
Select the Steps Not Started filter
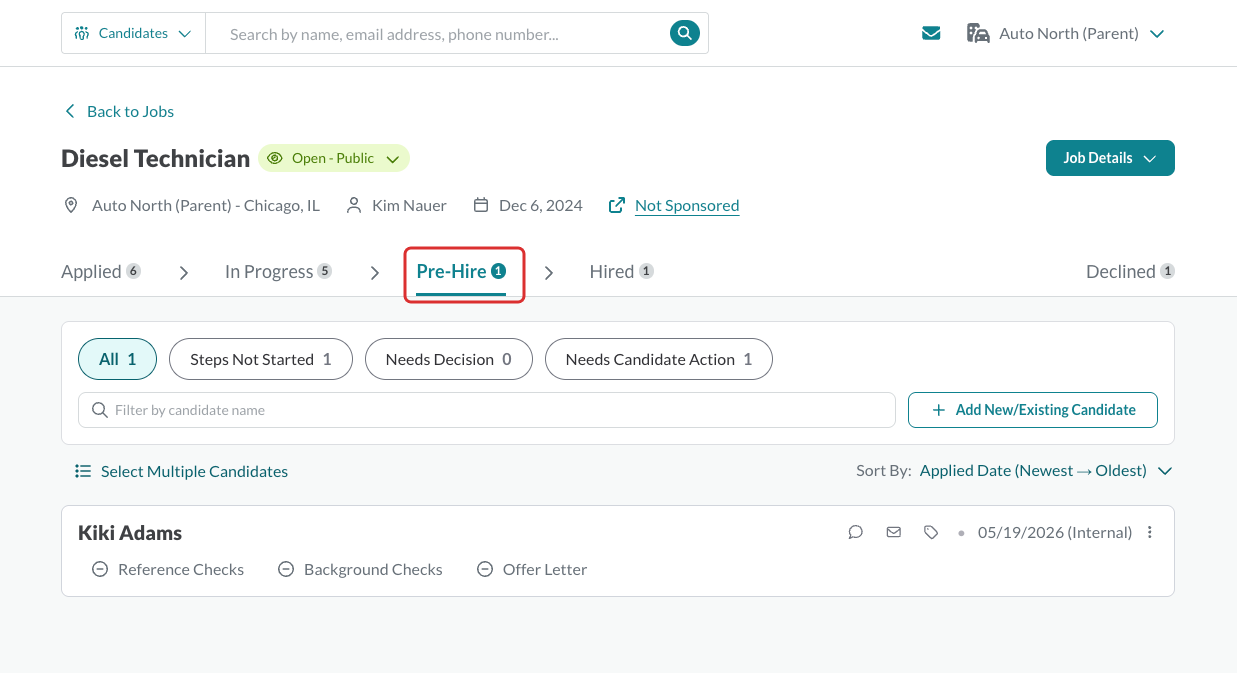coord(261,359)
